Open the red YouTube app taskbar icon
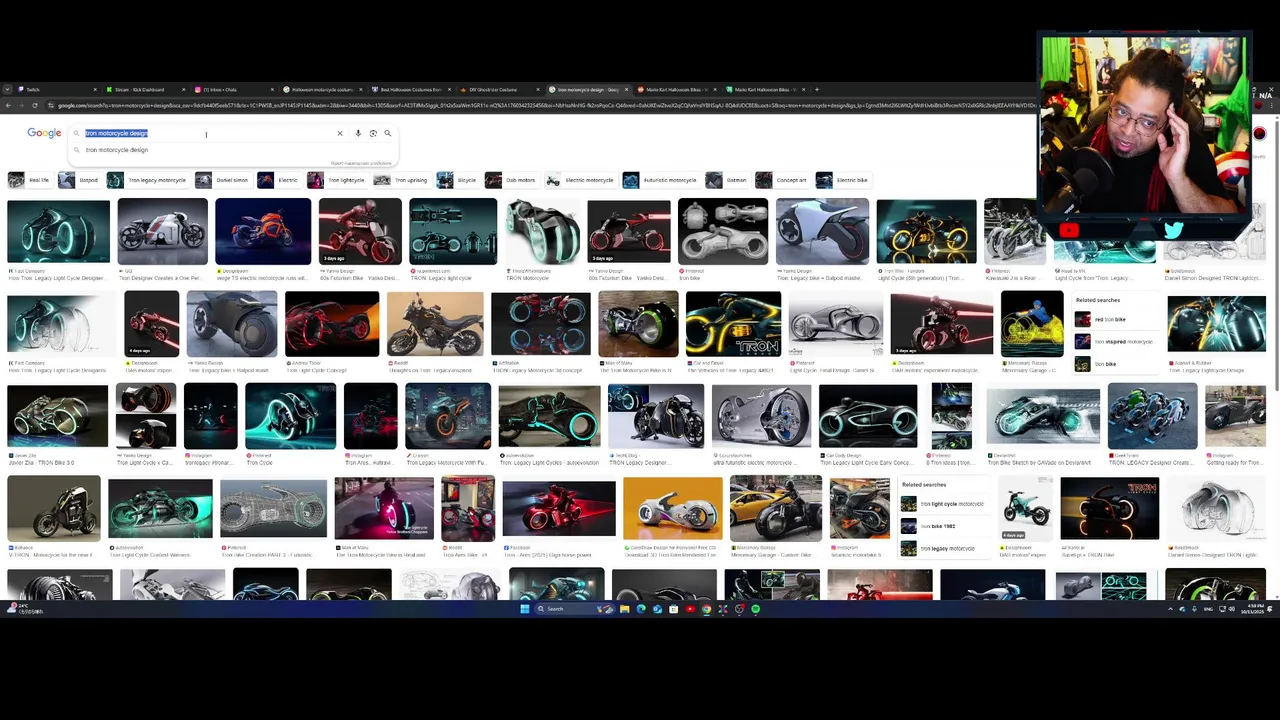The image size is (1280, 720). [690, 609]
